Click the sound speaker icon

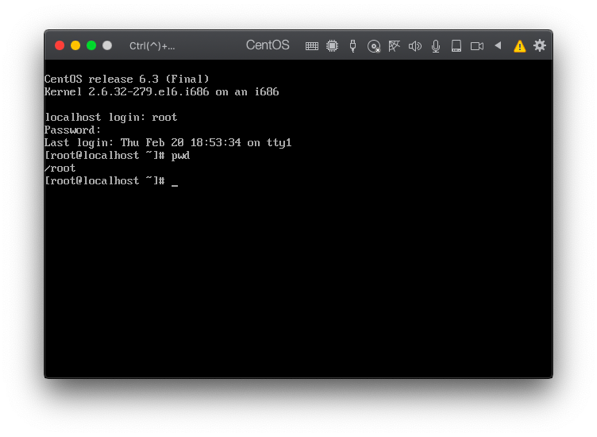415,46
